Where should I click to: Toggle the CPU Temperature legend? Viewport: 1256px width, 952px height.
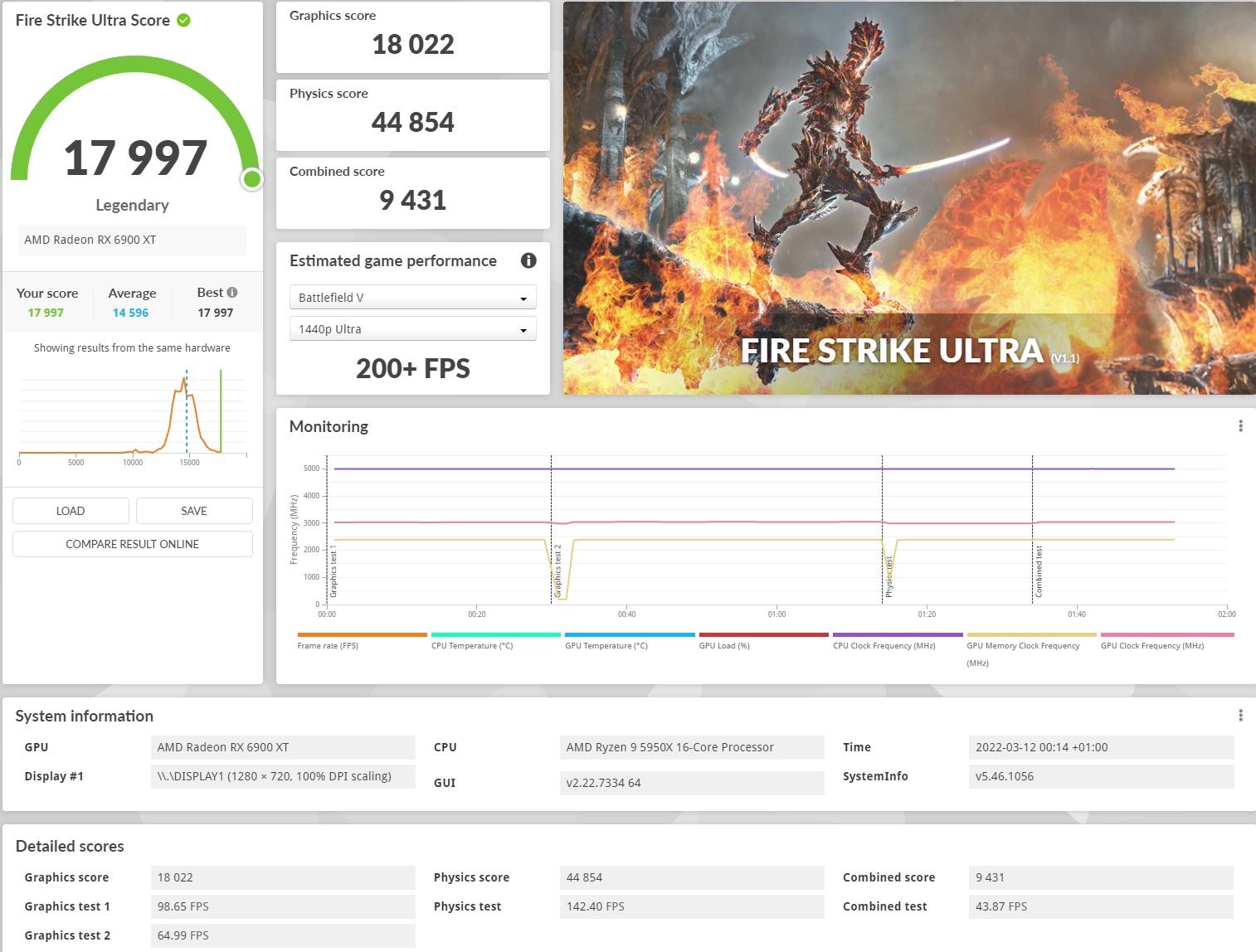(x=496, y=641)
